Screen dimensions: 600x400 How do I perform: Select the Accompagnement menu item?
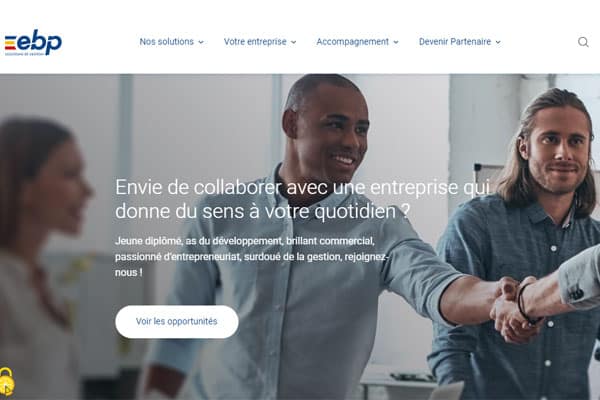tap(352, 42)
